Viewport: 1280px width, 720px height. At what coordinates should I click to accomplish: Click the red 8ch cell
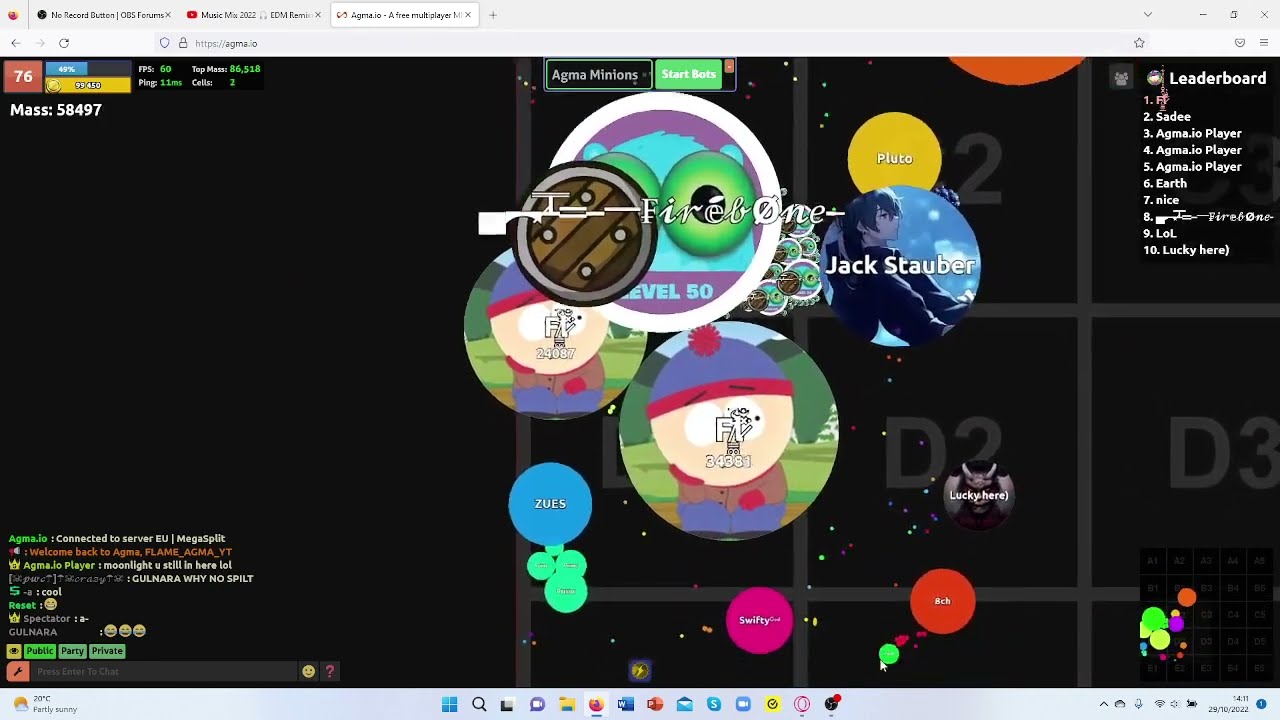click(942, 601)
